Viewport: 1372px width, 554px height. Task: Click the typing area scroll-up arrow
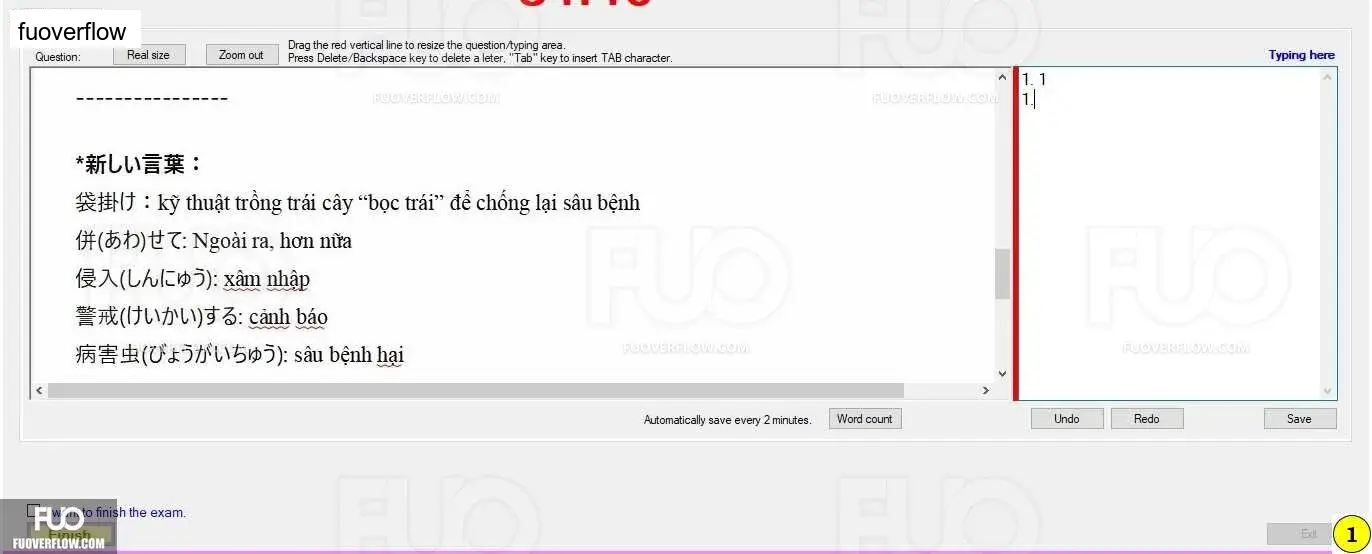1329,77
